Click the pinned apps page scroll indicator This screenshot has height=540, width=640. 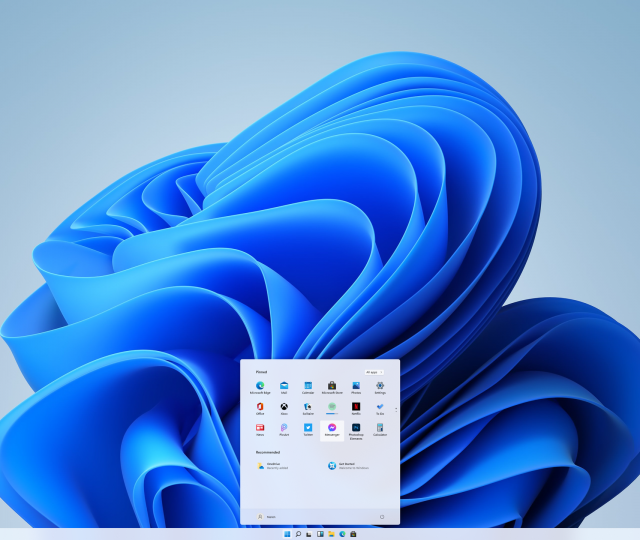(395, 409)
